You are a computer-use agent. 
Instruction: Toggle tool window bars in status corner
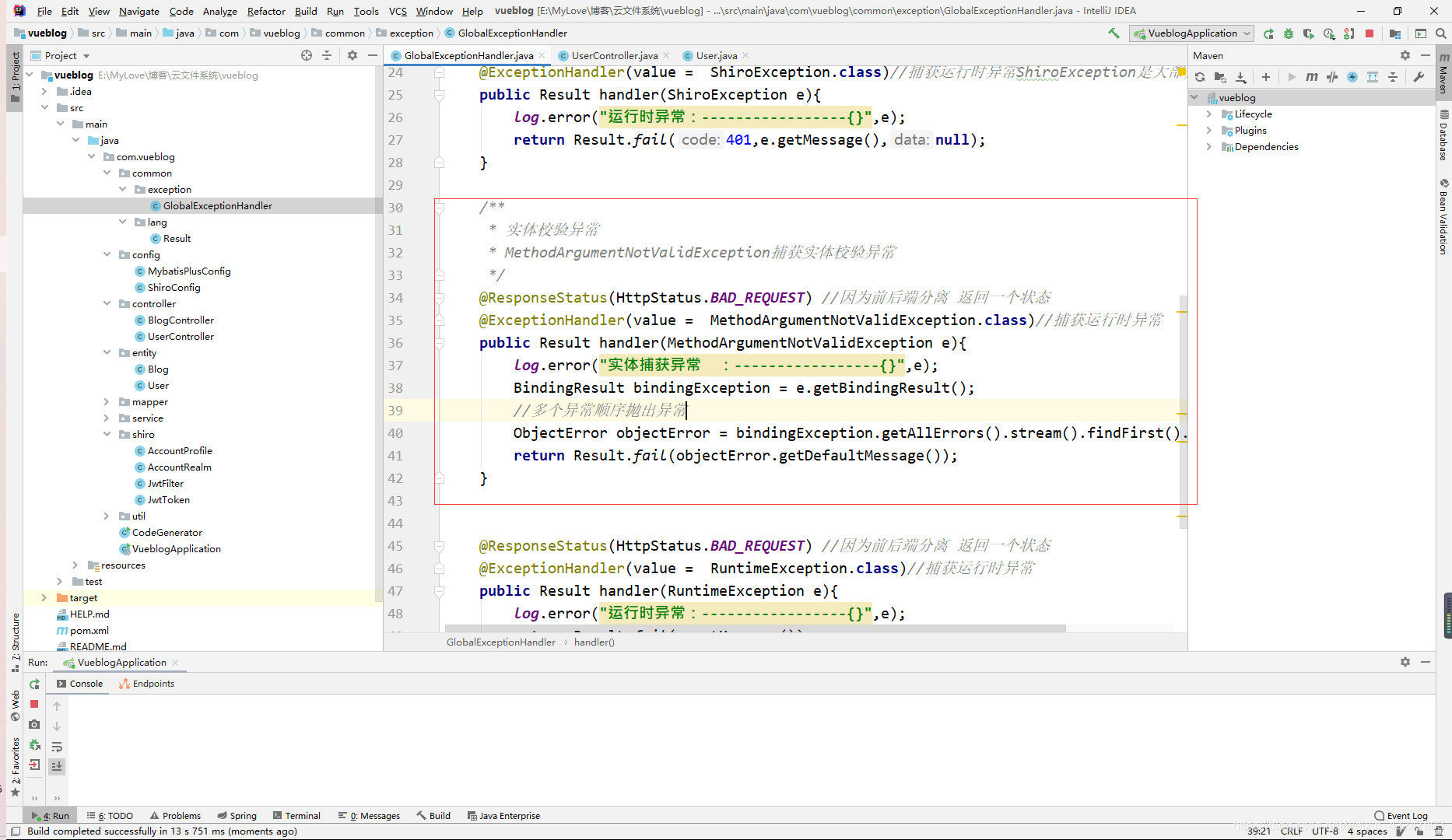click(x=16, y=831)
